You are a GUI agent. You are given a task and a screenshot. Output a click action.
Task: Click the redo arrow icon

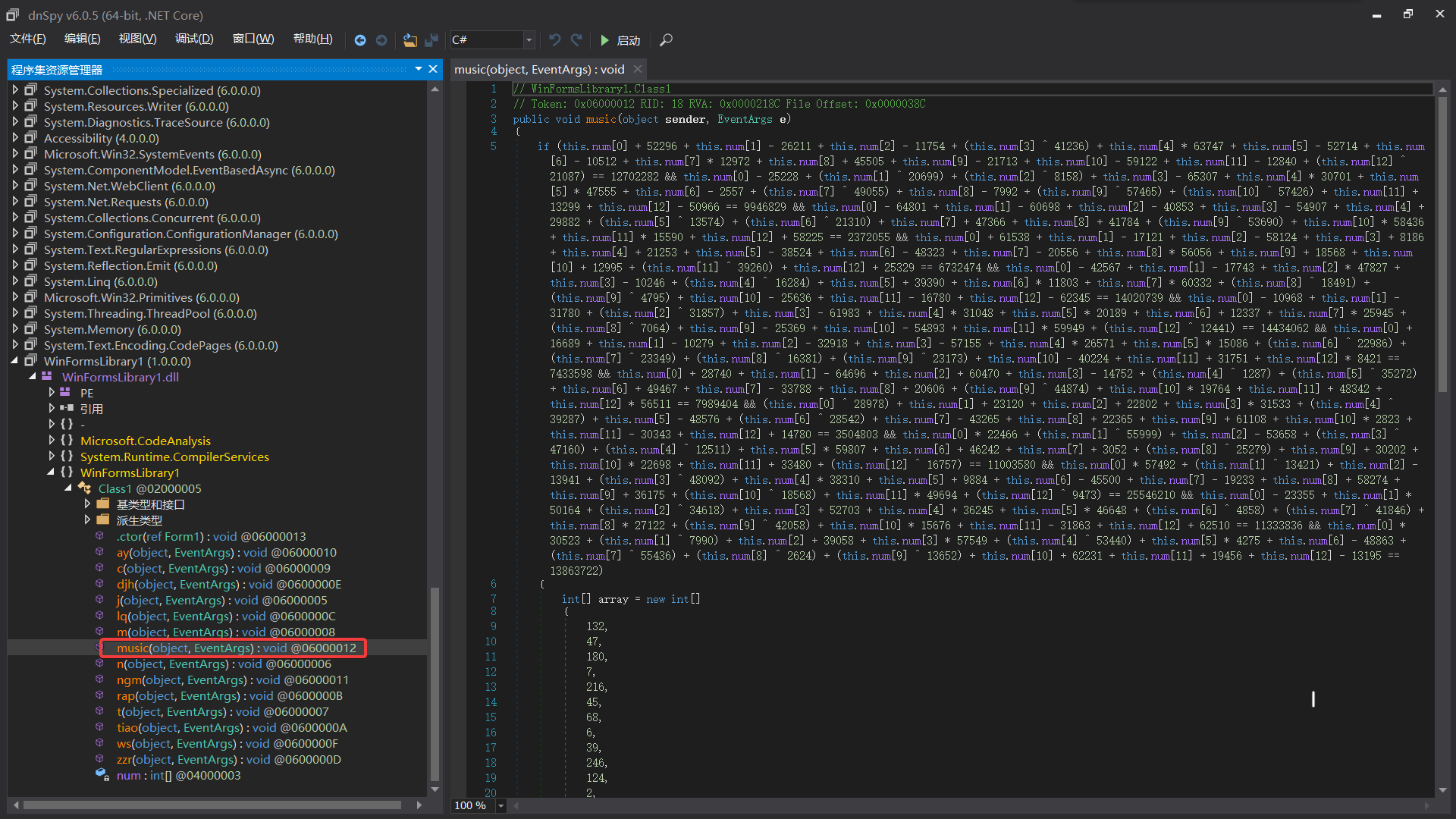coord(576,40)
